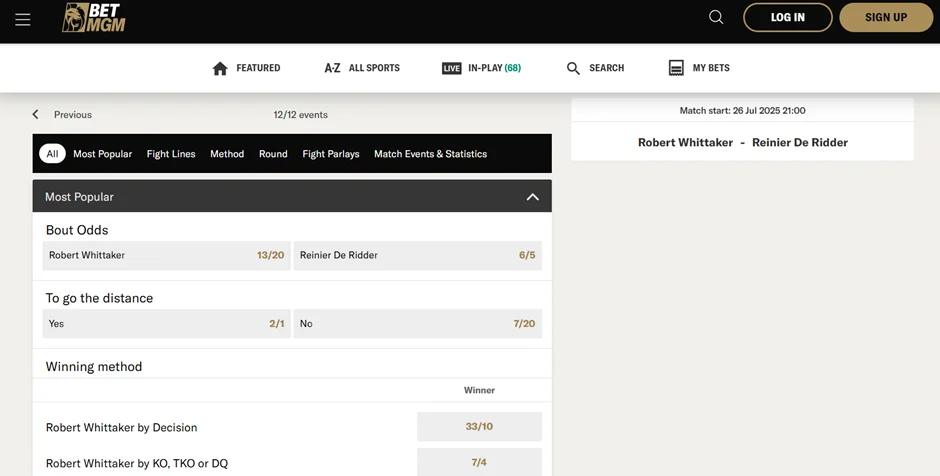This screenshot has width=940, height=476.
Task: Open All Sports A-Z icon
Action: point(333,68)
